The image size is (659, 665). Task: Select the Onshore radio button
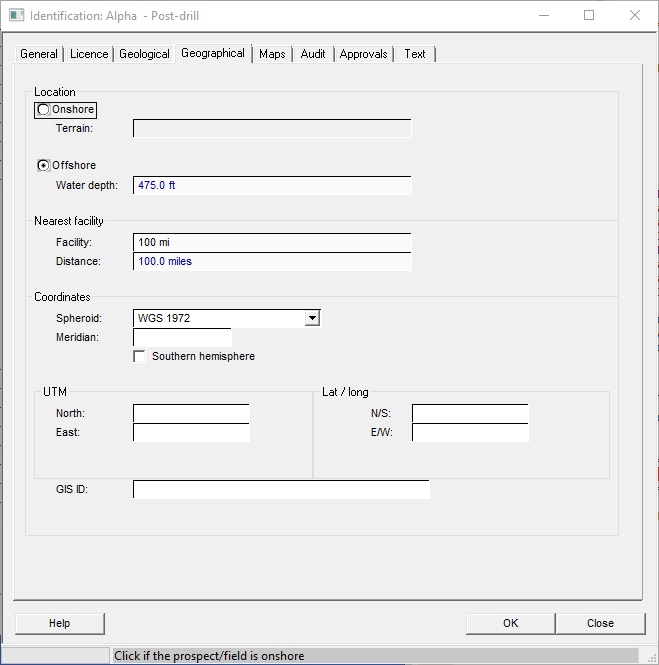[43, 110]
